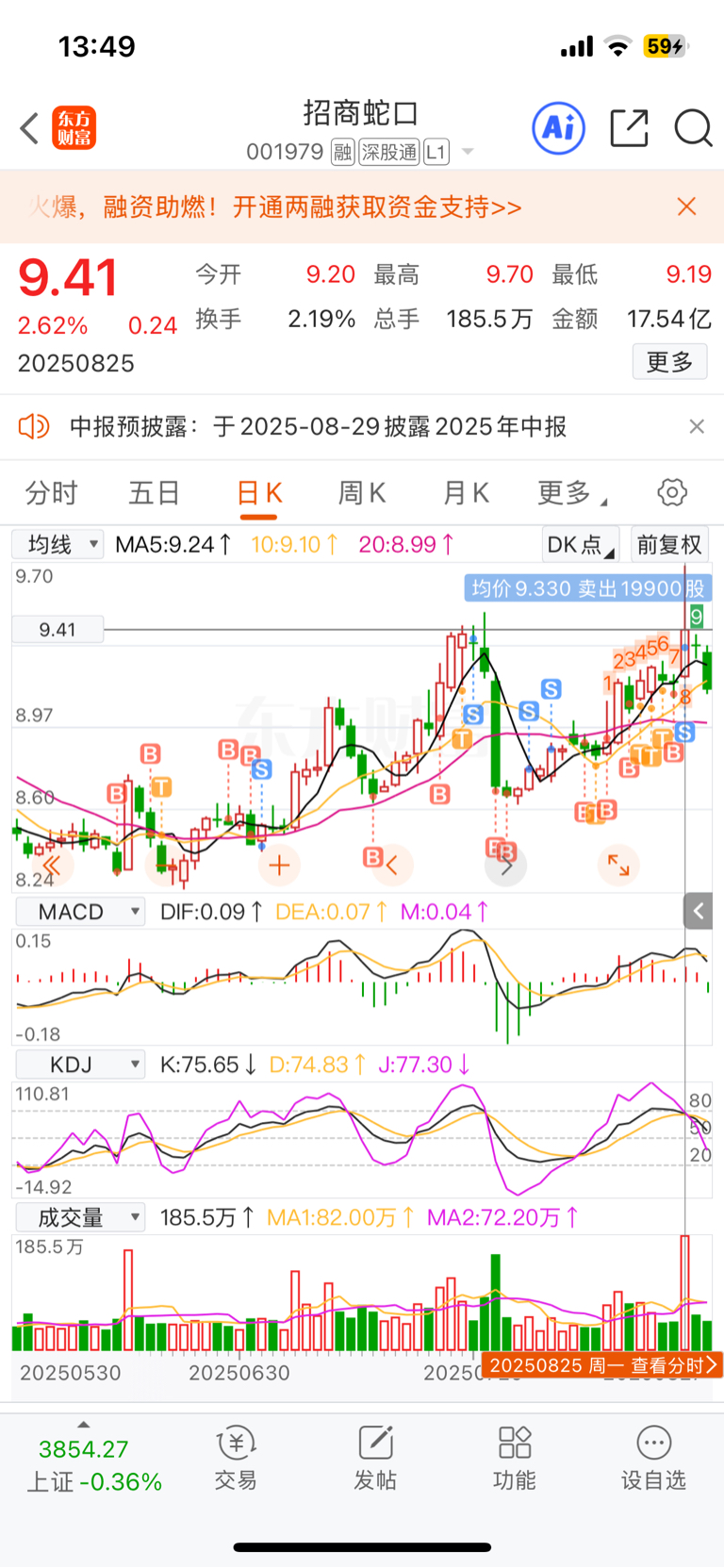Open the 更多 chart period menu

pos(571,492)
